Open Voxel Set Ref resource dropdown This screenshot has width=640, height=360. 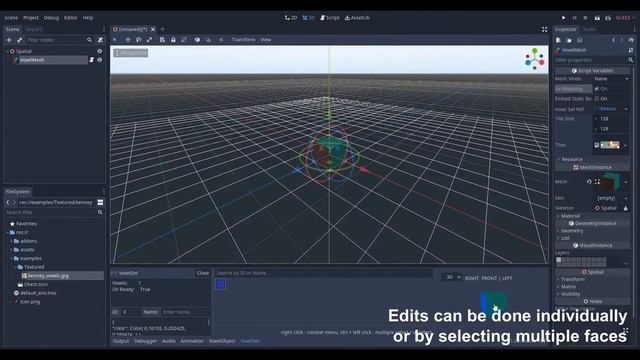click(x=626, y=109)
